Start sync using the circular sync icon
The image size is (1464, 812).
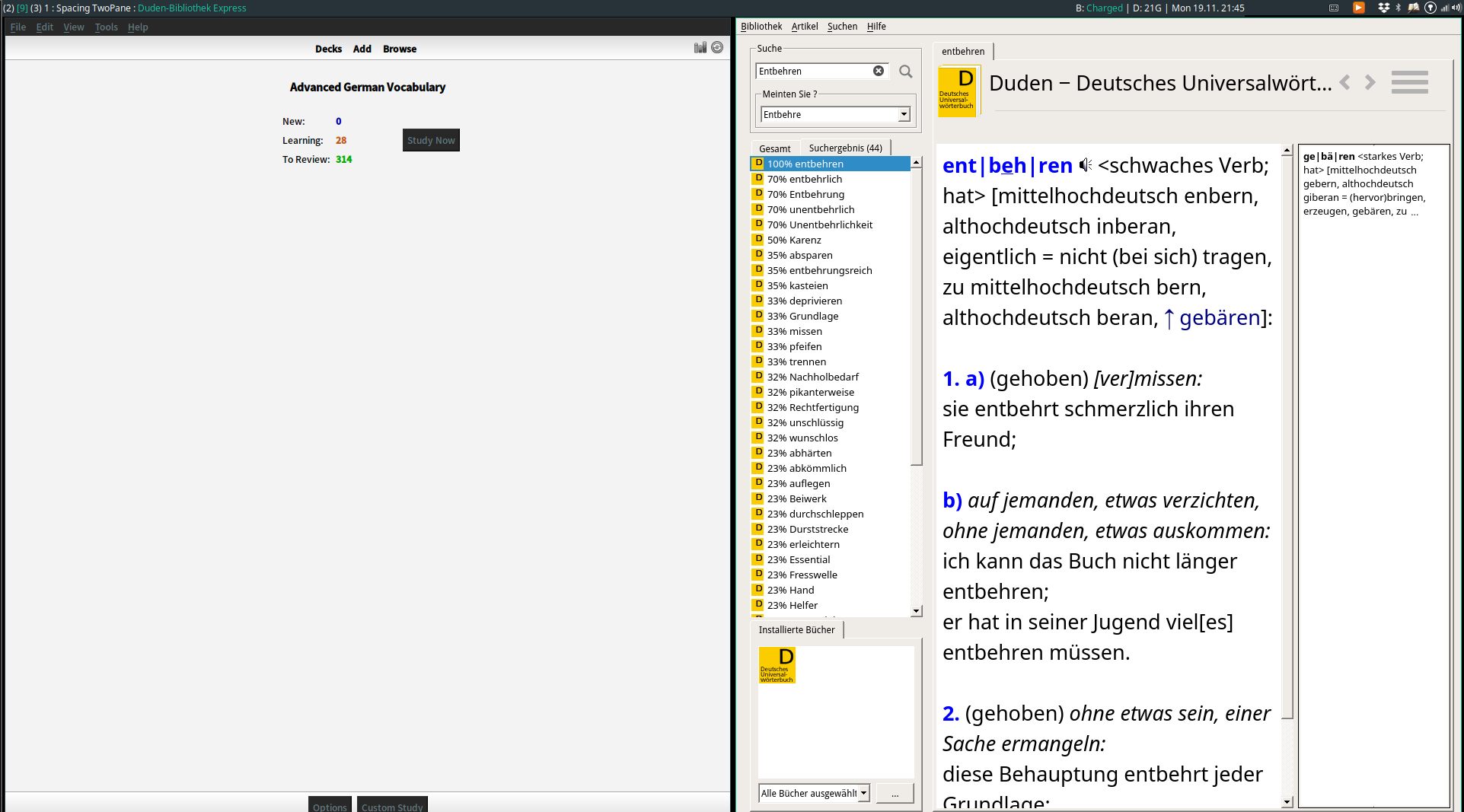coord(717,47)
